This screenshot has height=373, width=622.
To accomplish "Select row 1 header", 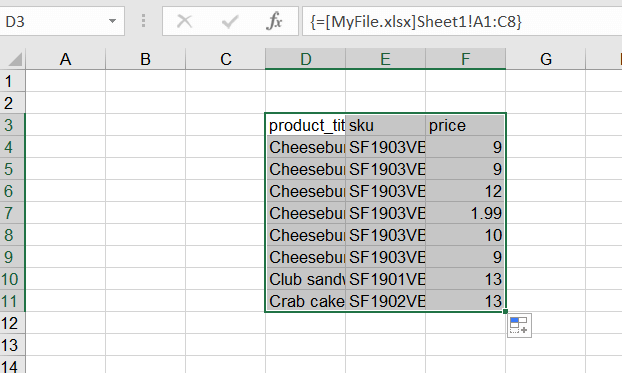I will pyautogui.click(x=12, y=81).
